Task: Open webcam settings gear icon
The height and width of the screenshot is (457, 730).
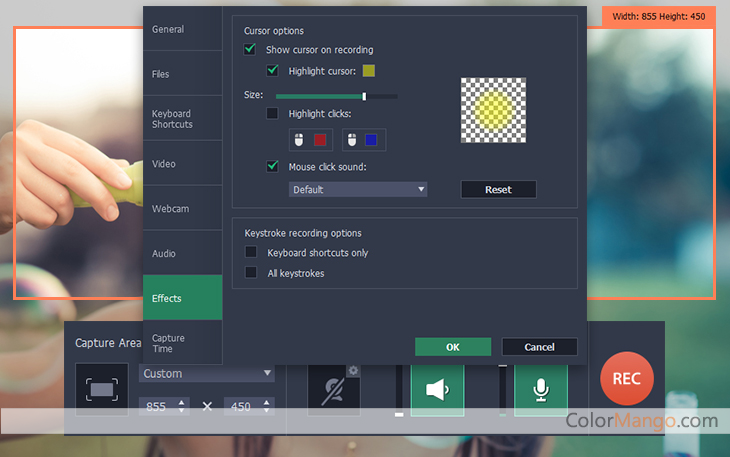Action: (x=353, y=371)
